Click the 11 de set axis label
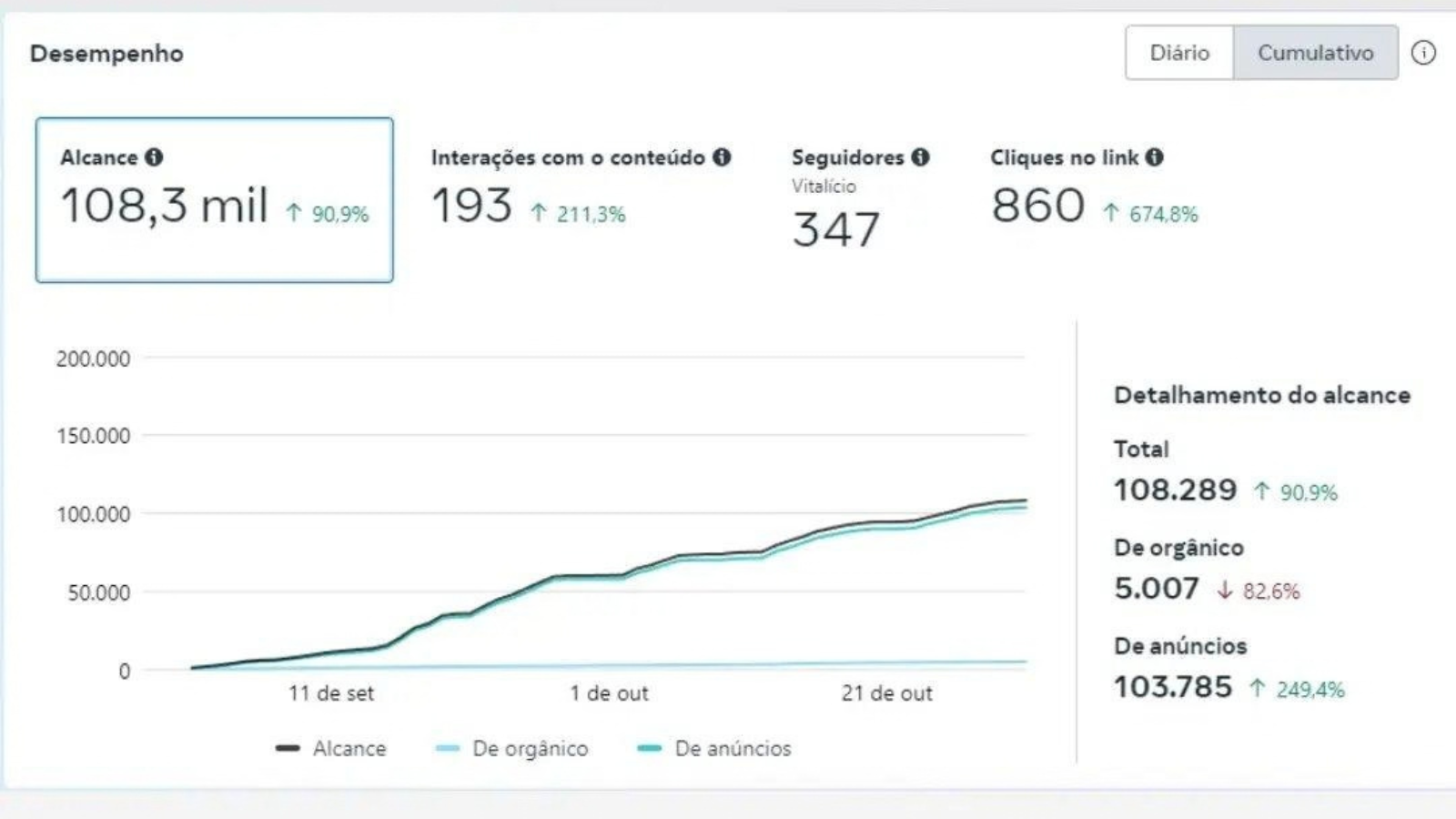 point(331,693)
